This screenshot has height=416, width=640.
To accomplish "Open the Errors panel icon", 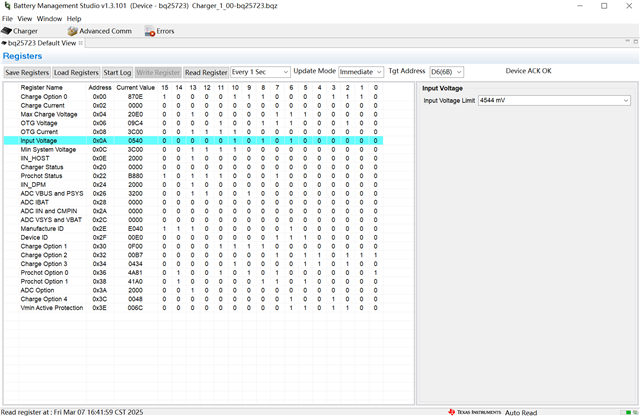I will [x=160, y=31].
